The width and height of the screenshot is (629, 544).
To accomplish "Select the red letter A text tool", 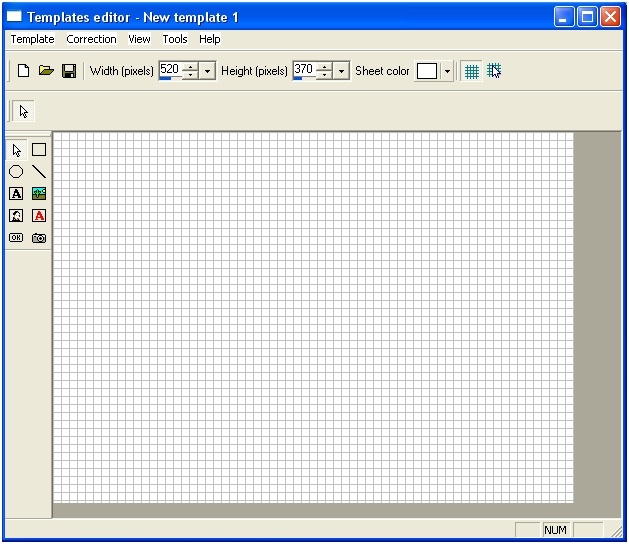I will 39,216.
